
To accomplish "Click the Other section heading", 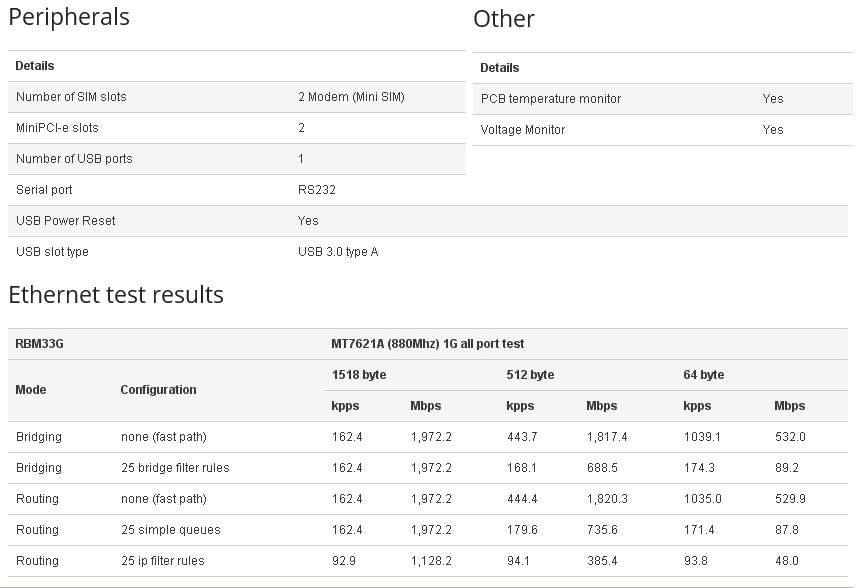I will (x=504, y=19).
